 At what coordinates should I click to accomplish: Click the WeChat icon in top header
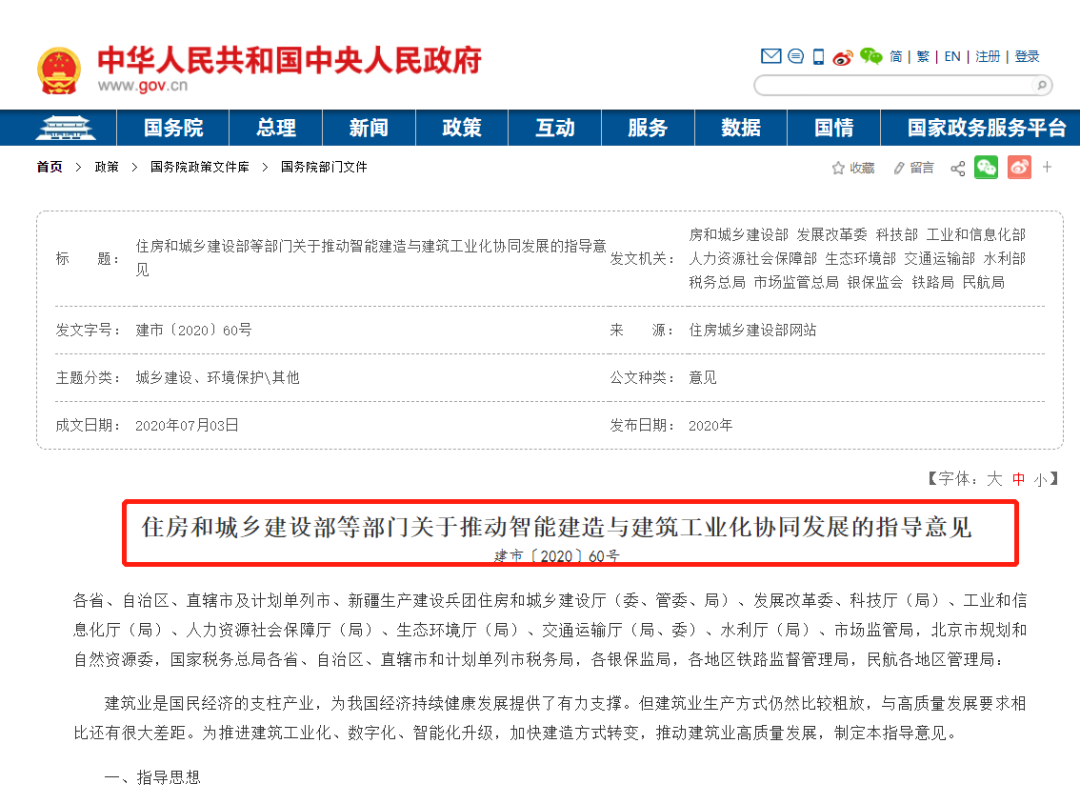pyautogui.click(x=871, y=56)
